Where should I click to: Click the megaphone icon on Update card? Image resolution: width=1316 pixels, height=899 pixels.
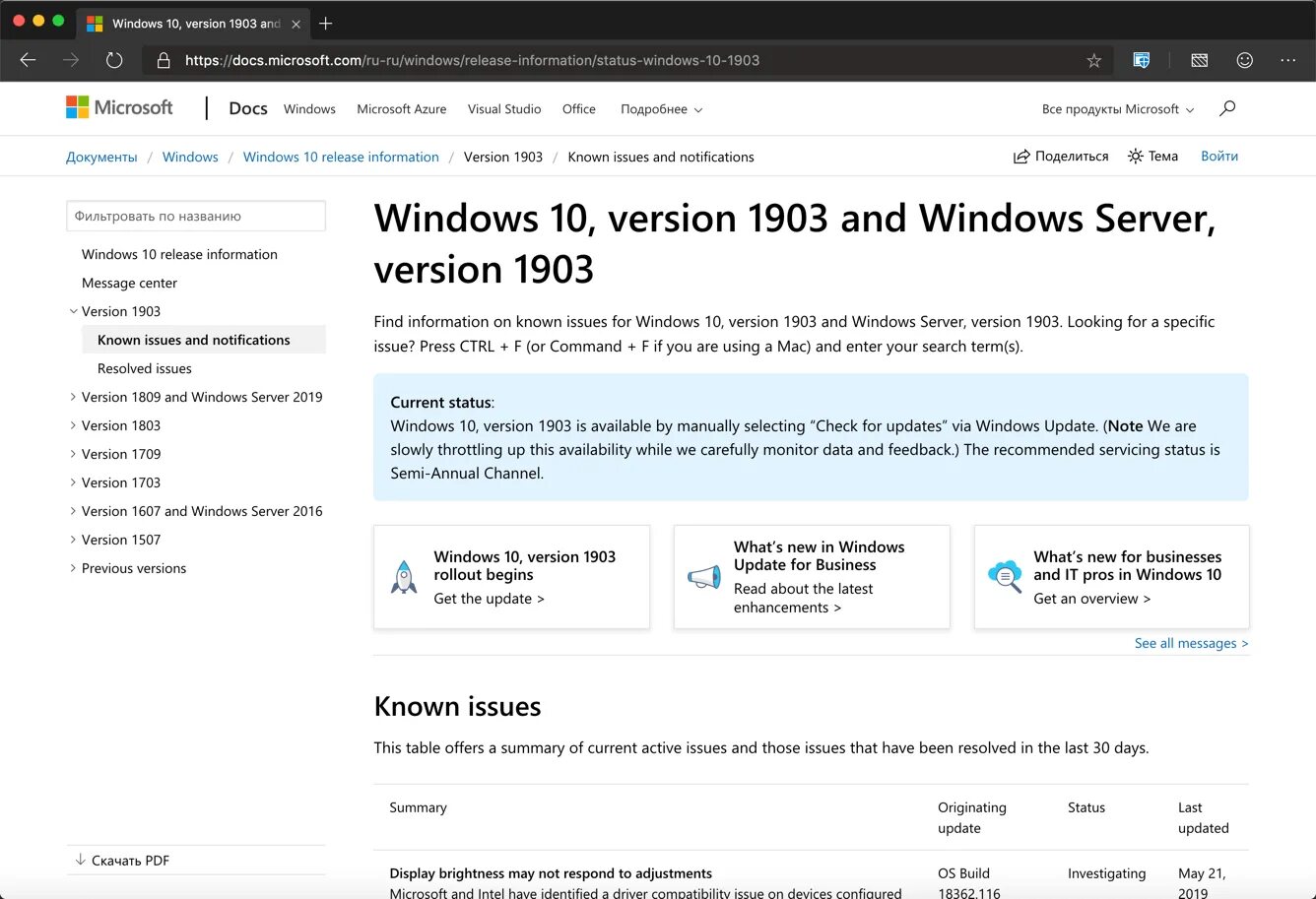coord(704,577)
